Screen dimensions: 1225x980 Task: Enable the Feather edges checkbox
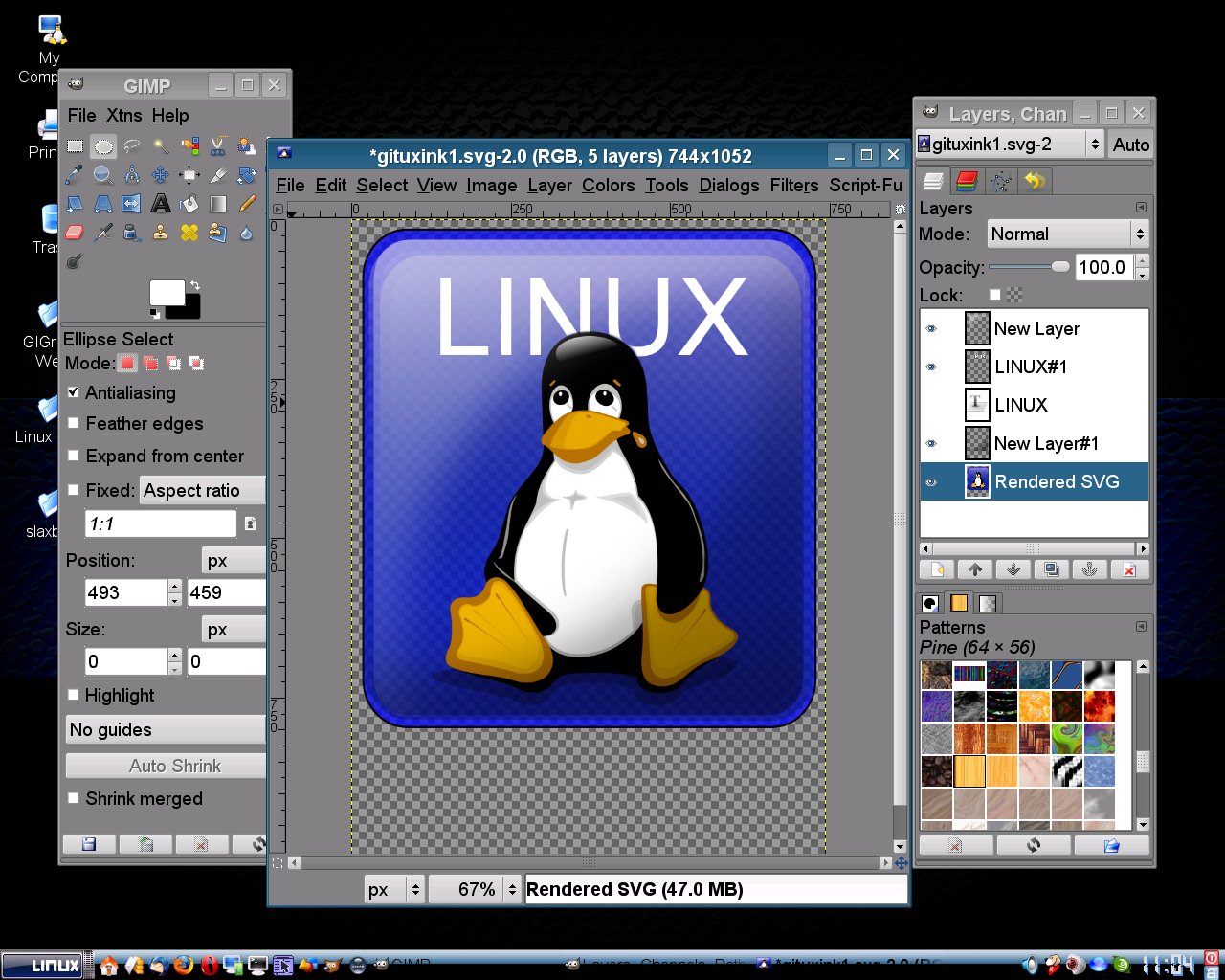point(73,423)
